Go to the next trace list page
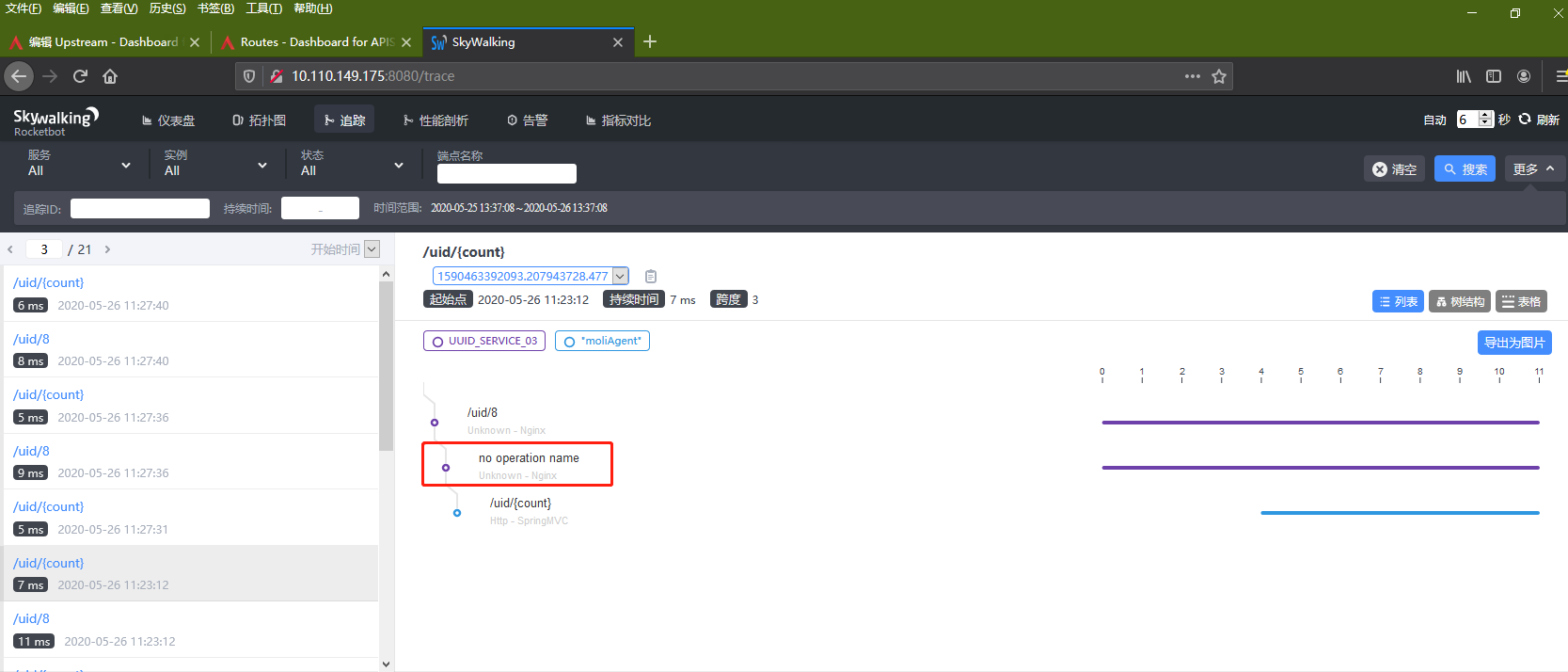Viewport: 1568px width, 672px height. 107,249
